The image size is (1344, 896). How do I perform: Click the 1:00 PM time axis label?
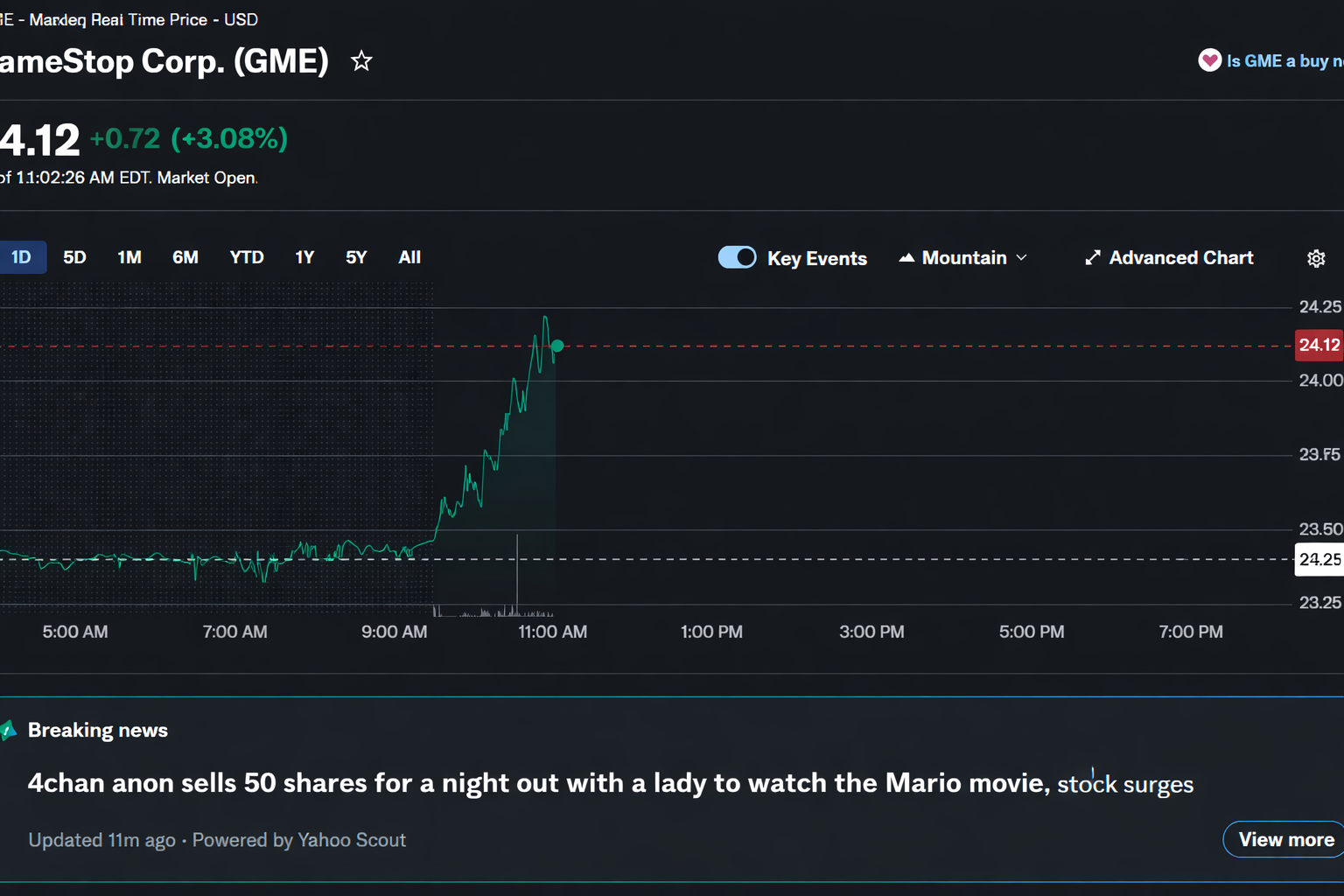(711, 632)
